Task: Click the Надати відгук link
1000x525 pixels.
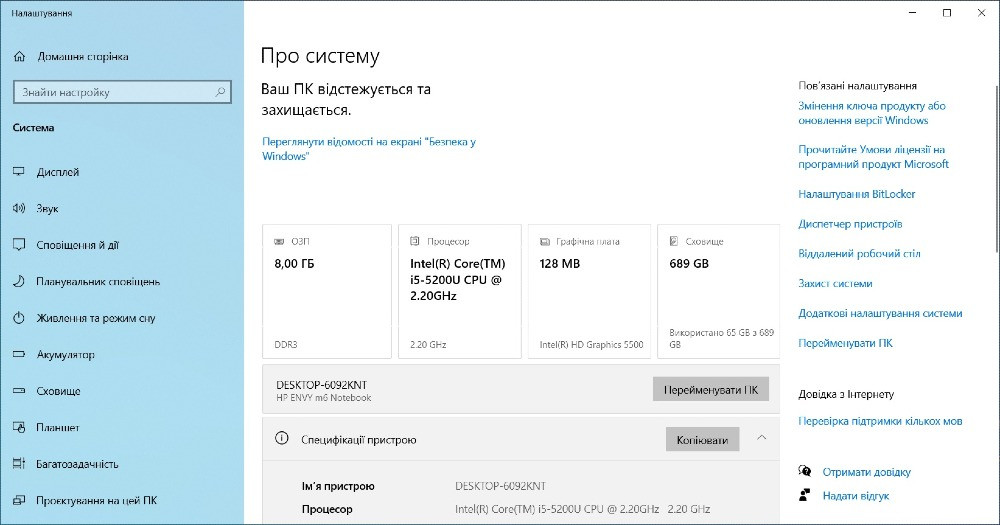Action: (x=855, y=496)
